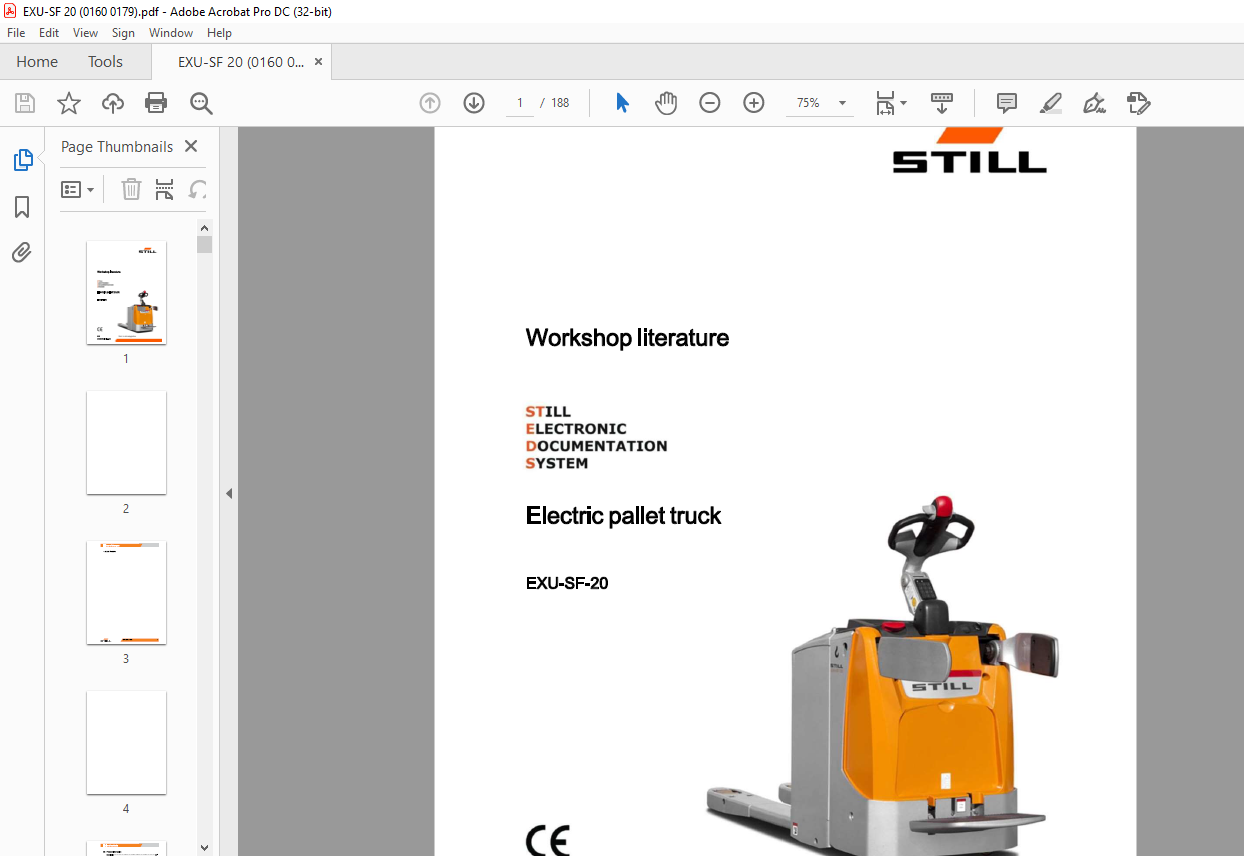The width and height of the screenshot is (1244, 856).
Task: Show Page Thumbnails panel in sidebar
Action: [x=22, y=160]
